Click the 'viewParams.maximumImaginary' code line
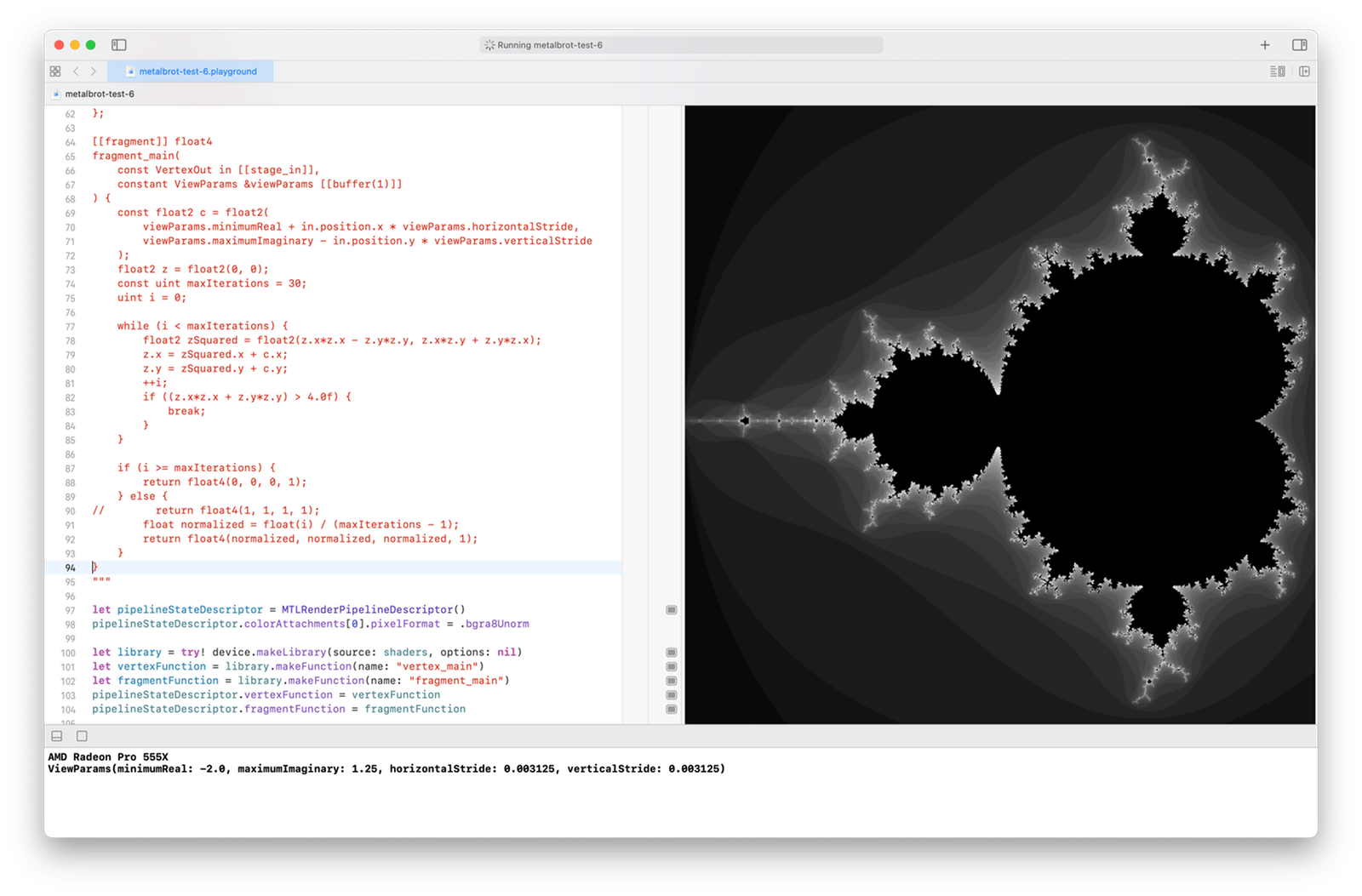The width and height of the screenshot is (1362, 896). tap(368, 241)
